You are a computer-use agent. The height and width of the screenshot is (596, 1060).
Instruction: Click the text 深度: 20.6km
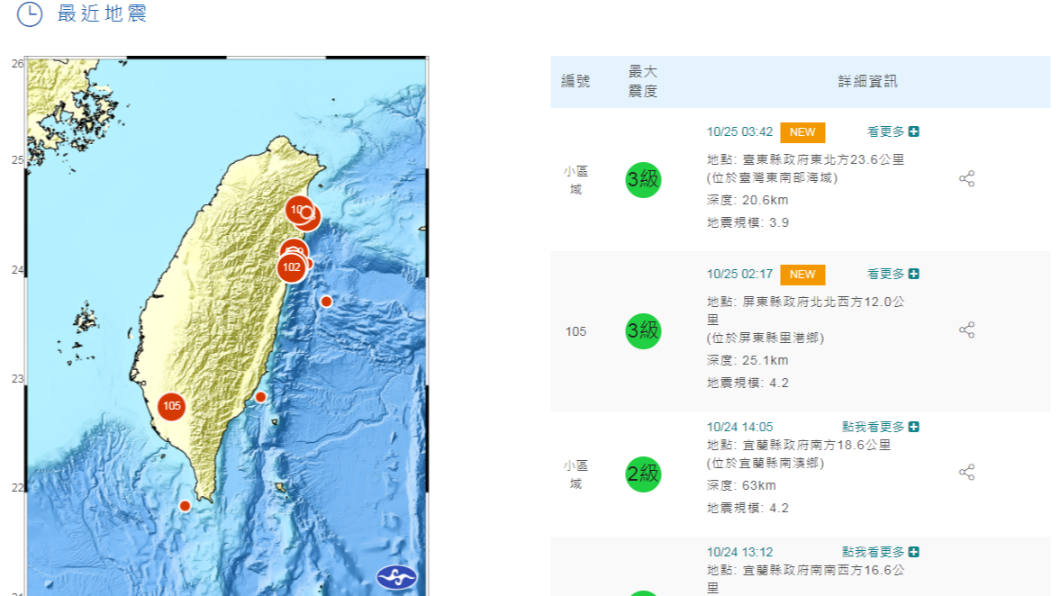pyautogui.click(x=747, y=200)
